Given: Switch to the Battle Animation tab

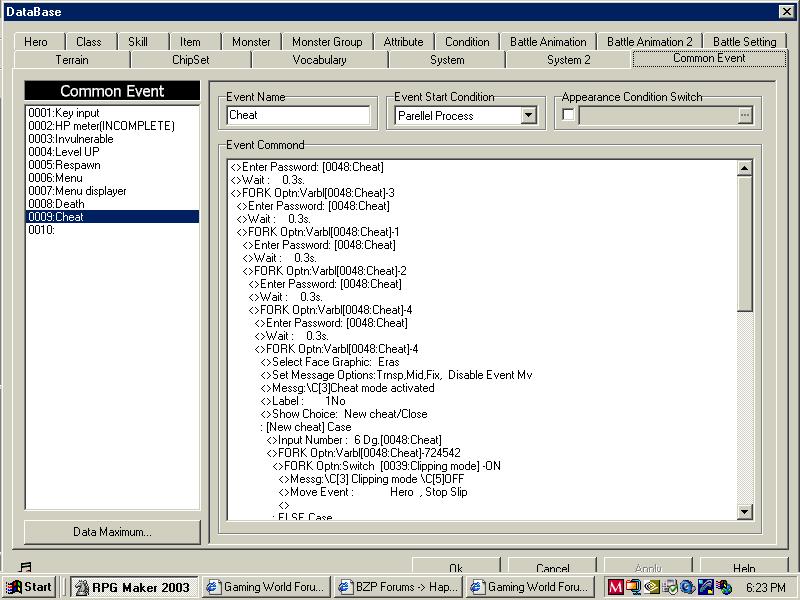Looking at the screenshot, I should [550, 42].
